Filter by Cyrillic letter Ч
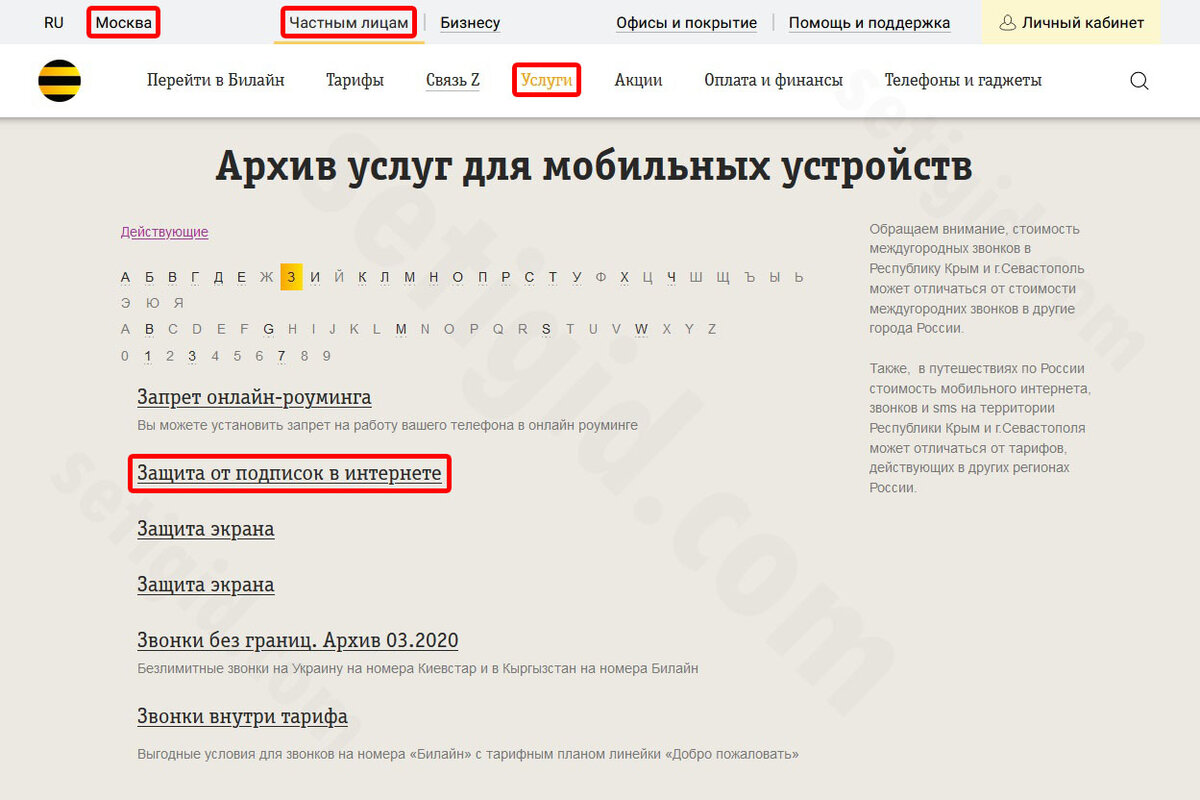 (x=672, y=277)
